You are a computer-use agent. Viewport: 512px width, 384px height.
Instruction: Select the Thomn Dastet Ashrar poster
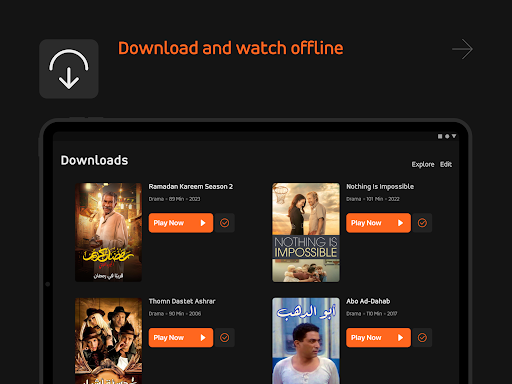[x=108, y=341]
